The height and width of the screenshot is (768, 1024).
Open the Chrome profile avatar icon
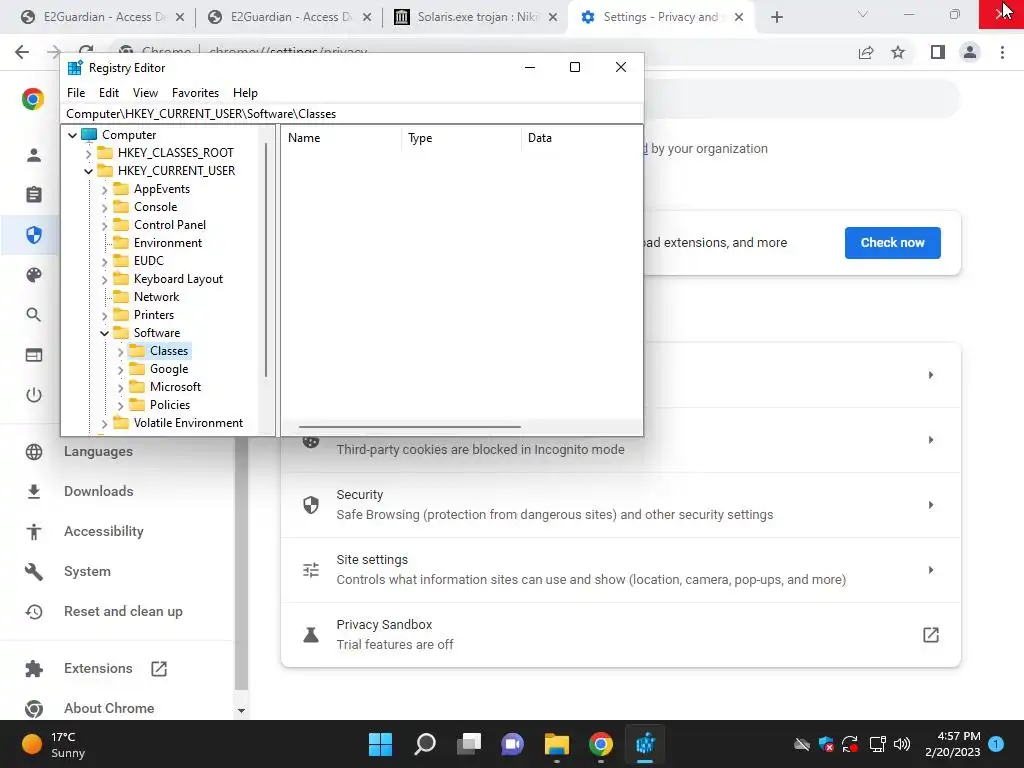point(970,52)
